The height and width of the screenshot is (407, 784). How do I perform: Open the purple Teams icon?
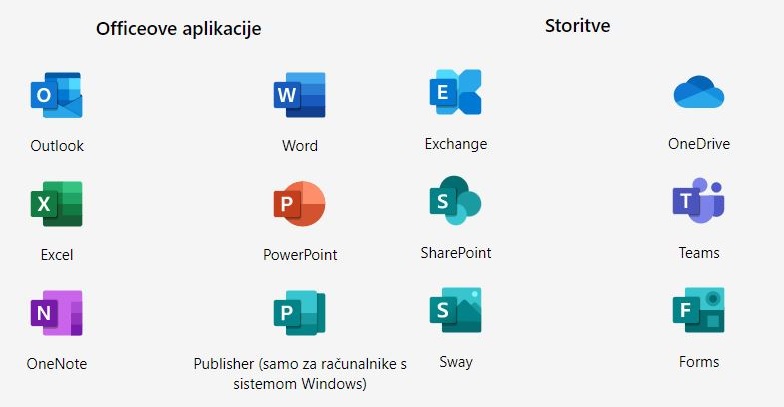(698, 200)
